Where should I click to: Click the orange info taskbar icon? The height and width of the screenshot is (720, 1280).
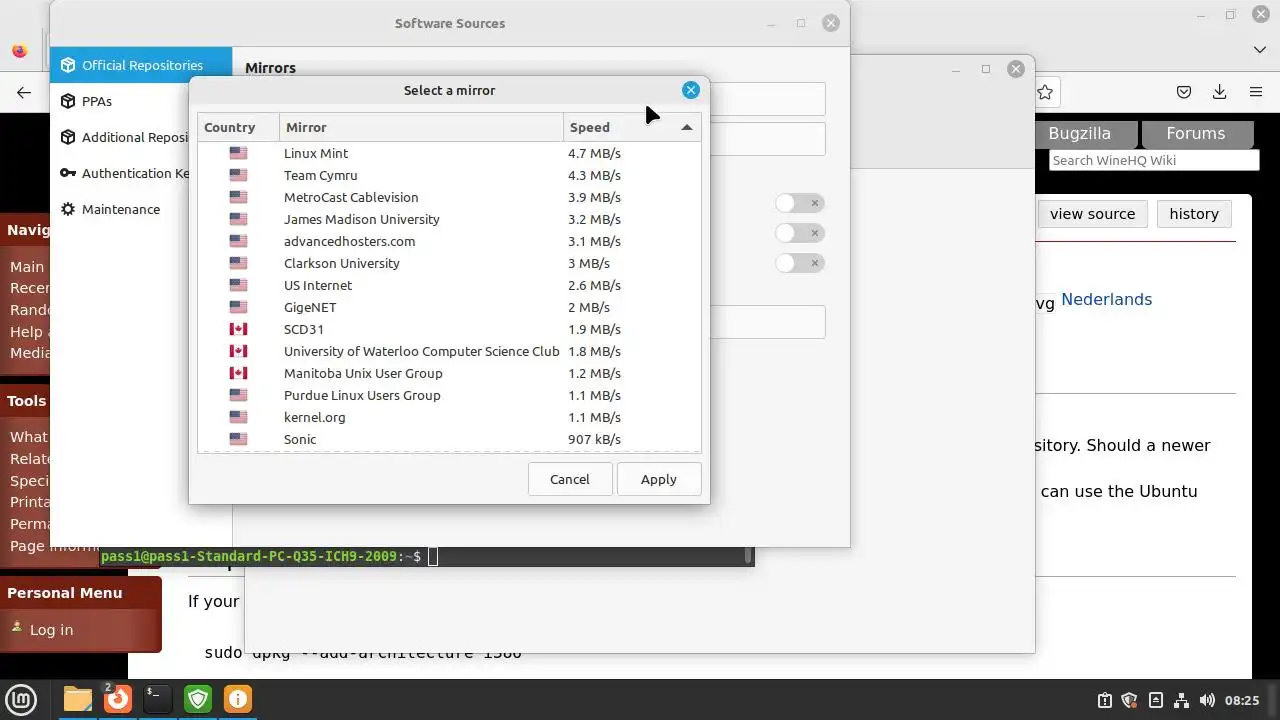pyautogui.click(x=238, y=699)
